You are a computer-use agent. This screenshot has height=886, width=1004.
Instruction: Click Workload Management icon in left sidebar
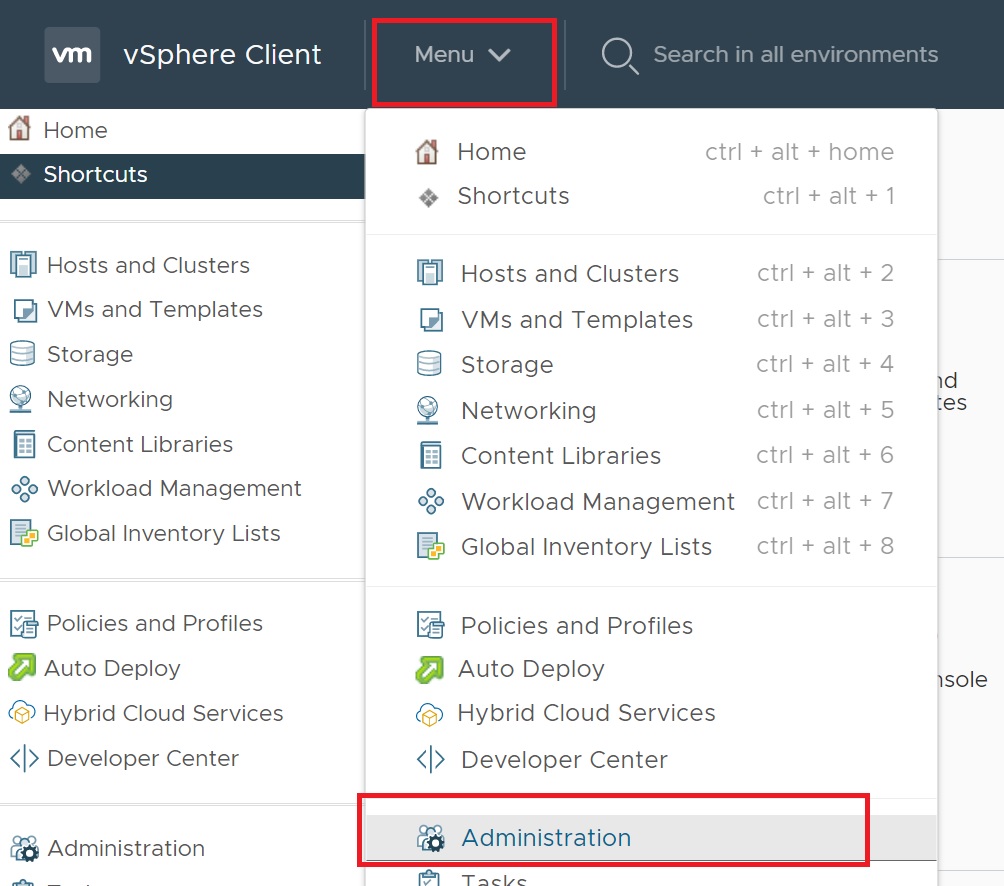tap(23, 489)
